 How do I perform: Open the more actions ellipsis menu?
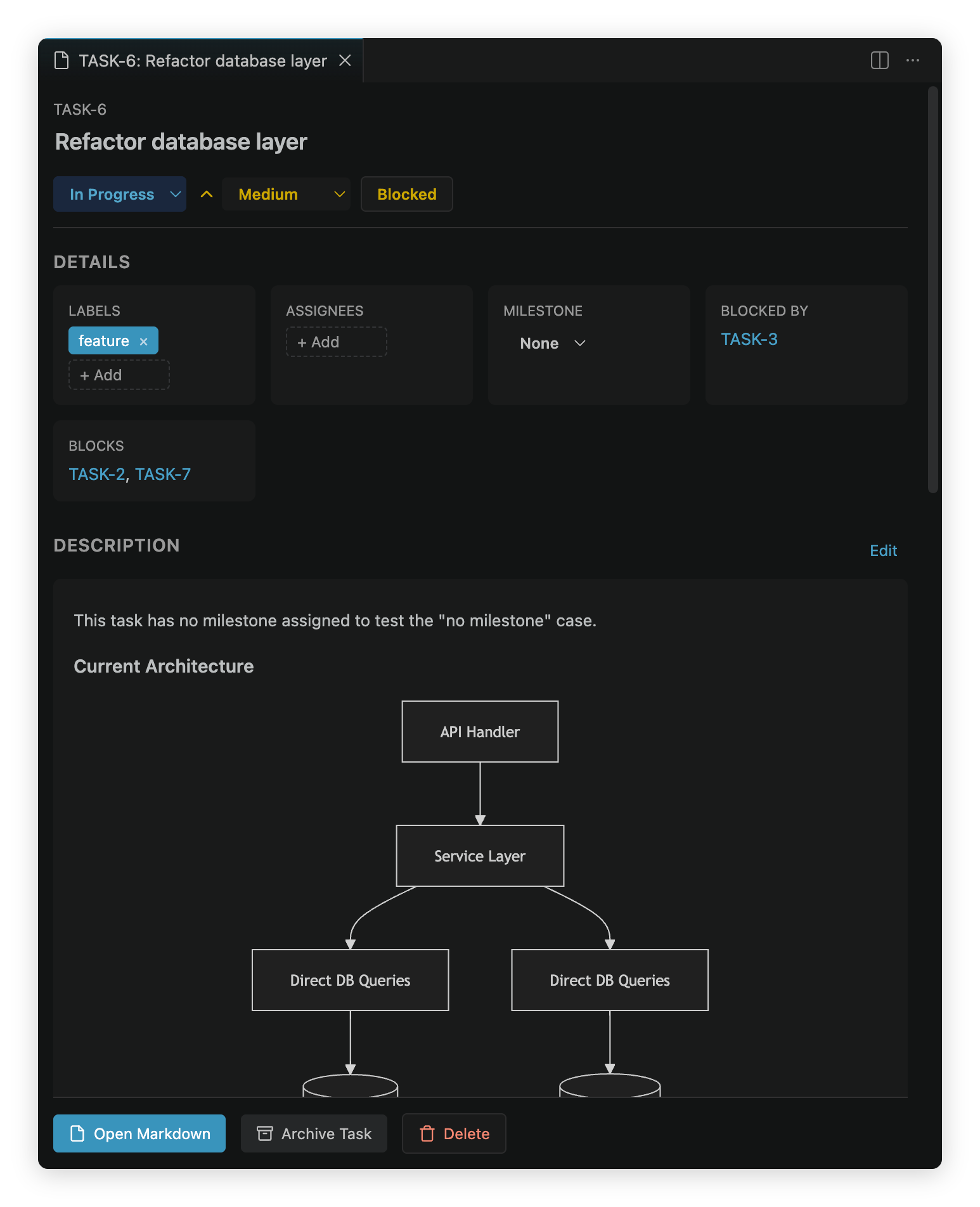[x=913, y=60]
